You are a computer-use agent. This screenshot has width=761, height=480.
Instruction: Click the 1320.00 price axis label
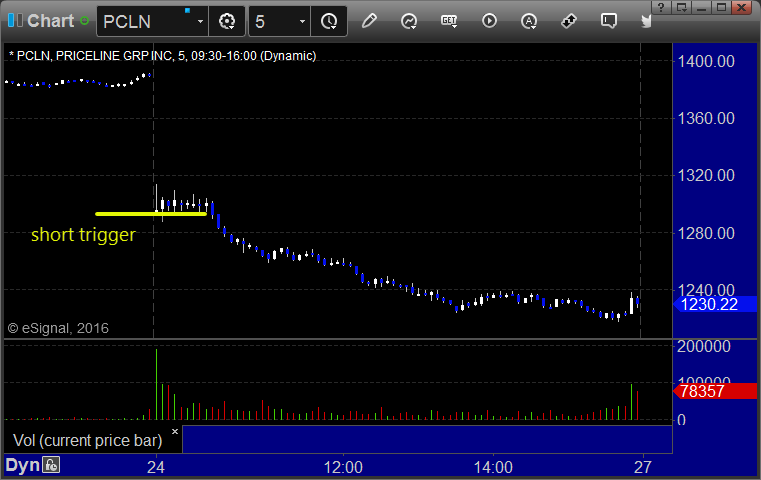pyautogui.click(x=706, y=175)
